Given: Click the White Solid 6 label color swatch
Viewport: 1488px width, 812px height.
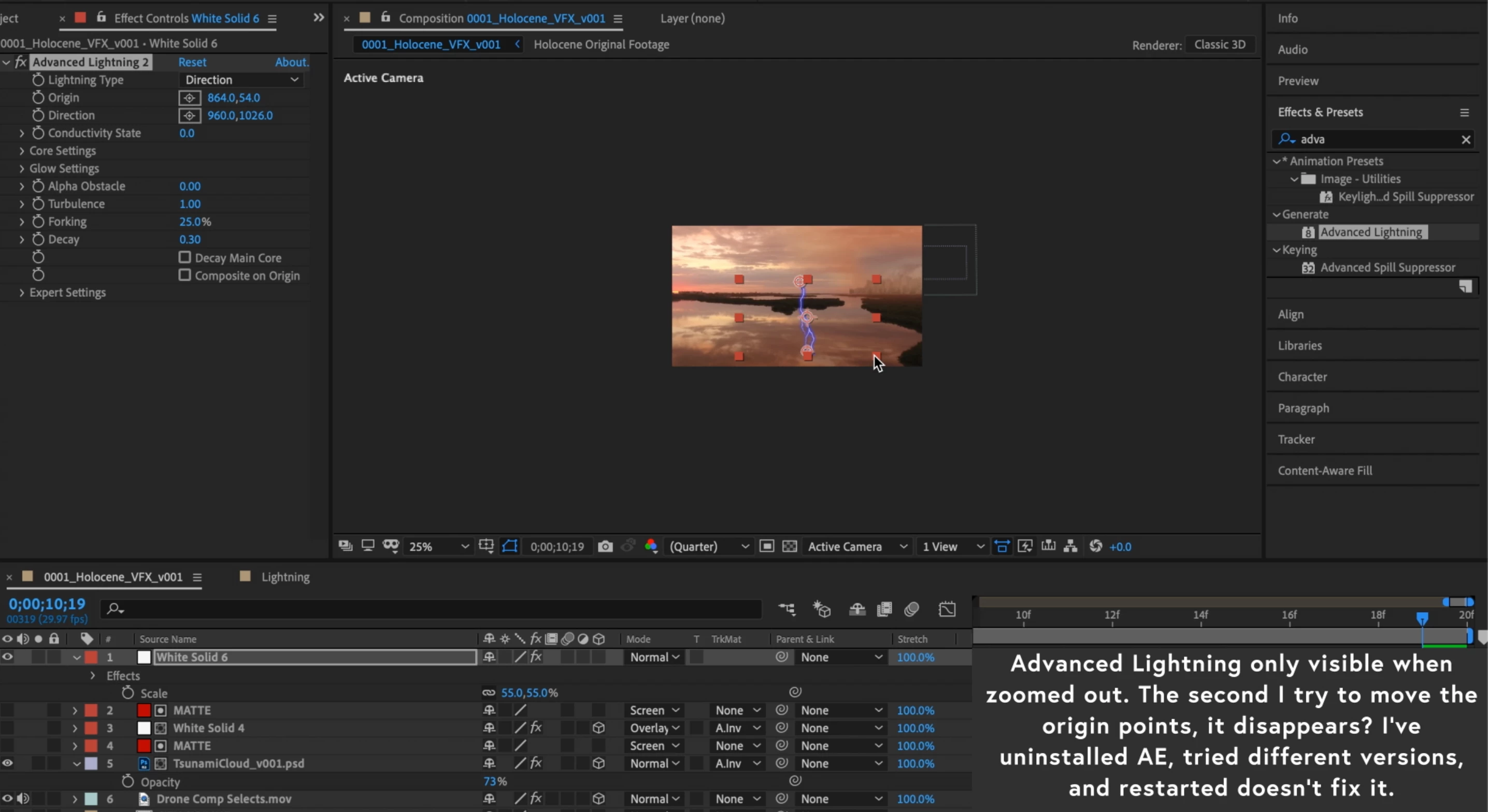Looking at the screenshot, I should tap(91, 657).
